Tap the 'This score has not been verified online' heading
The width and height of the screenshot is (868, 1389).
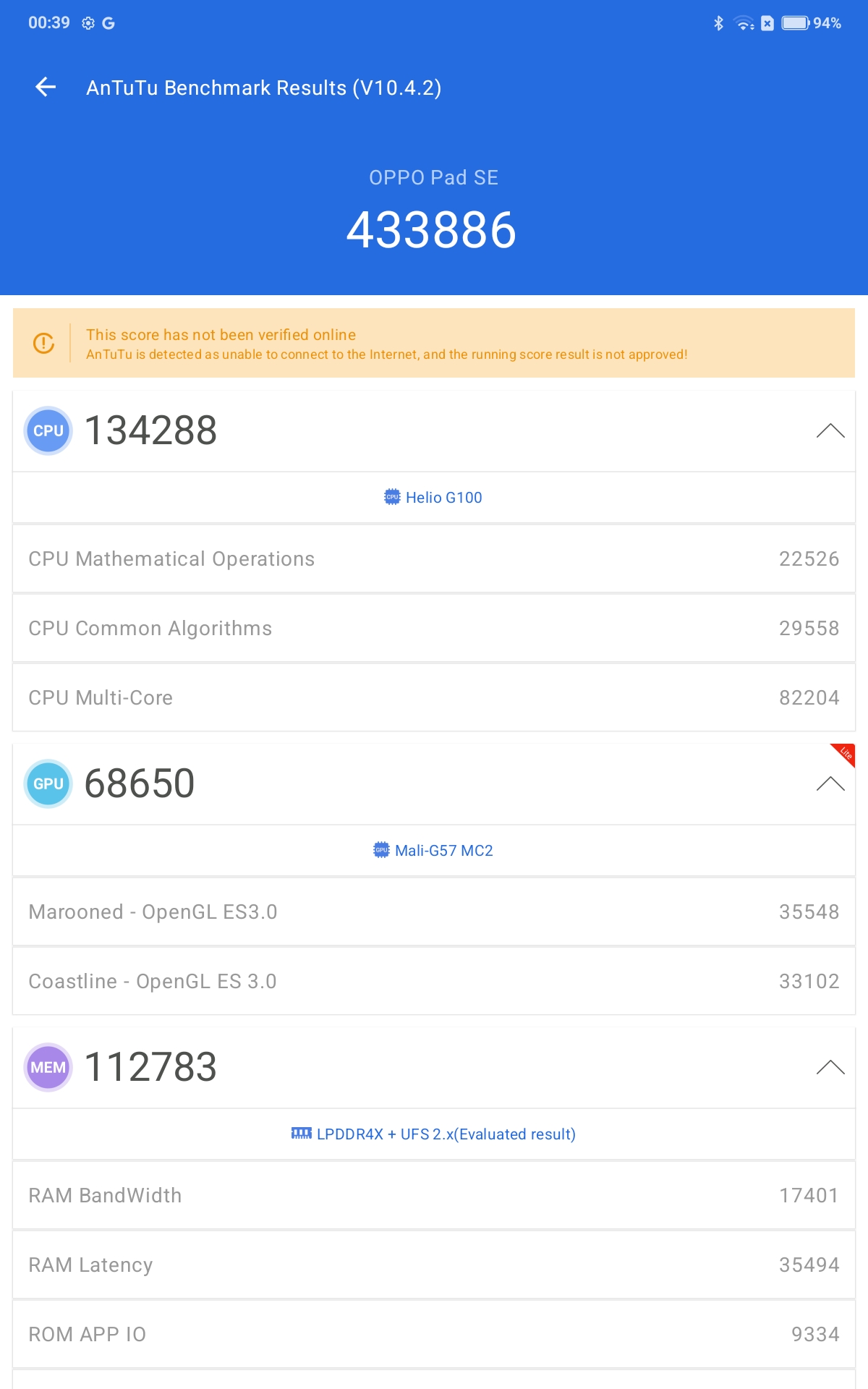tap(221, 335)
